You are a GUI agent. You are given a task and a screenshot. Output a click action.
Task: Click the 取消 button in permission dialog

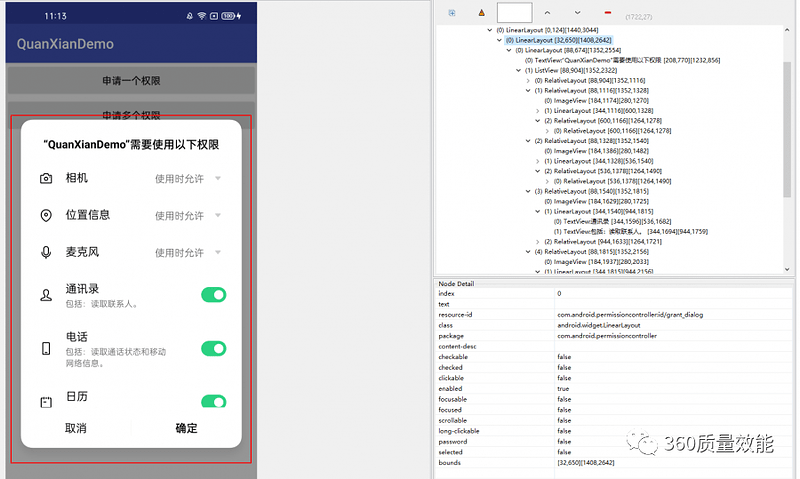76,428
